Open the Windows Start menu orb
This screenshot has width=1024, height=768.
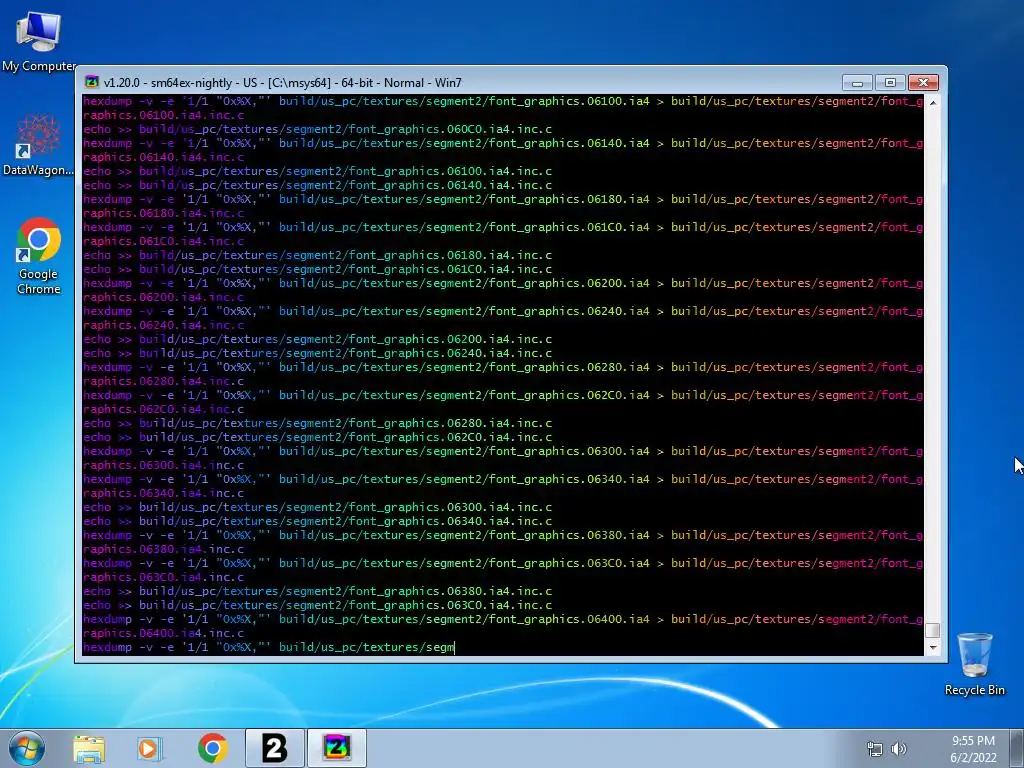click(27, 748)
